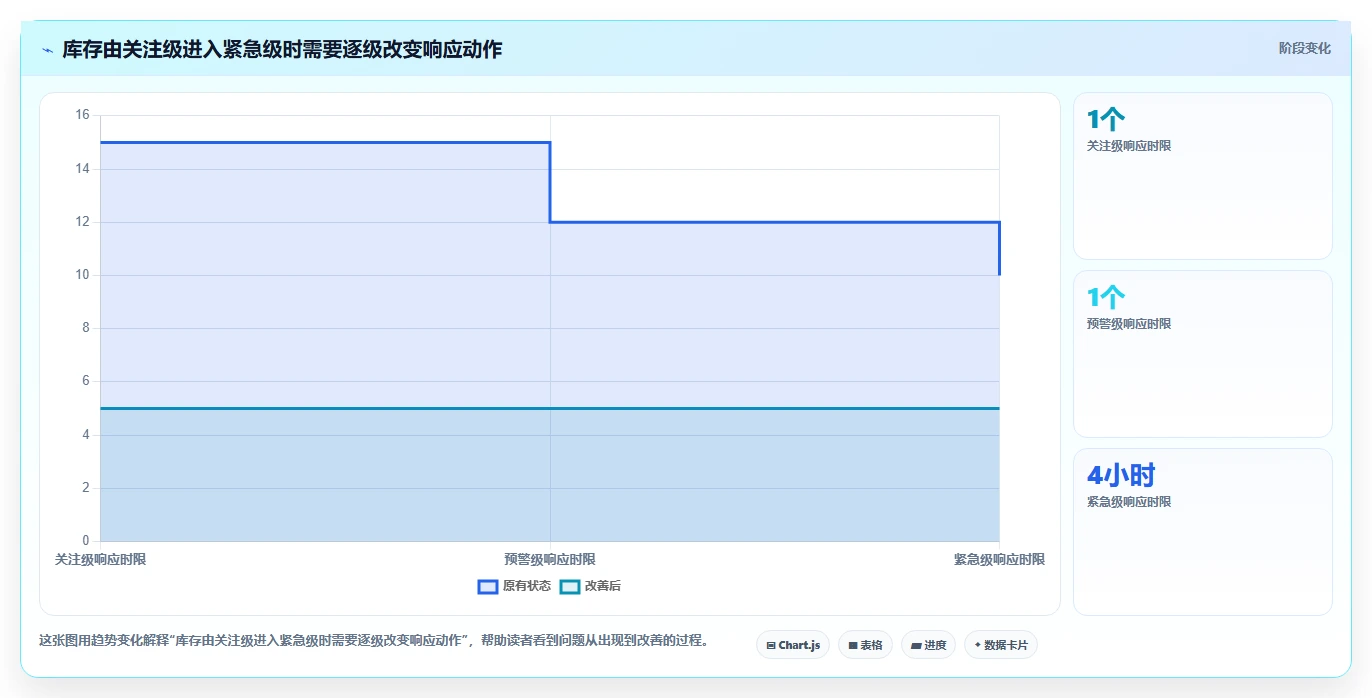Toggle the 改善后 legend swatch
Viewport: 1372px width, 698px height.
point(570,587)
